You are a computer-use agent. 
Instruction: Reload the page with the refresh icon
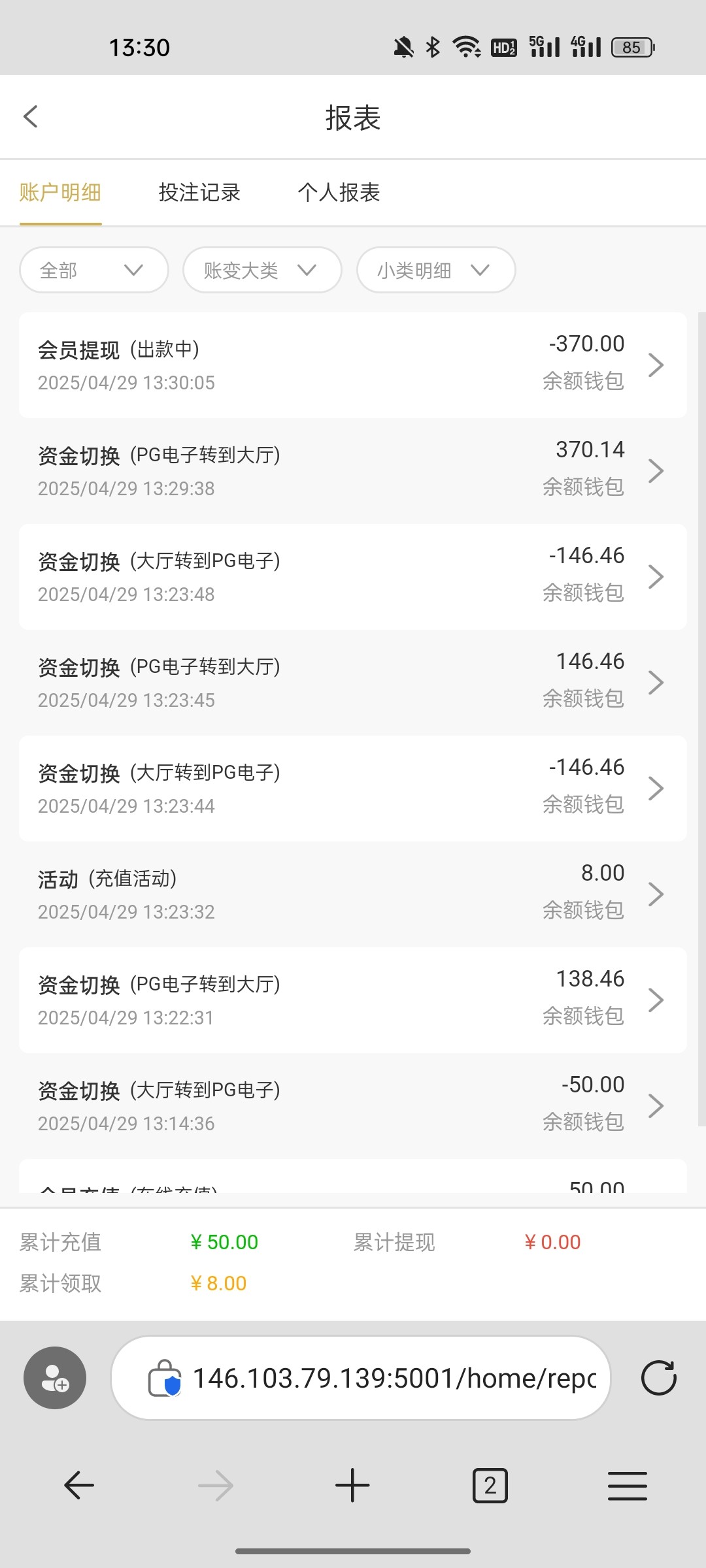click(x=658, y=1378)
